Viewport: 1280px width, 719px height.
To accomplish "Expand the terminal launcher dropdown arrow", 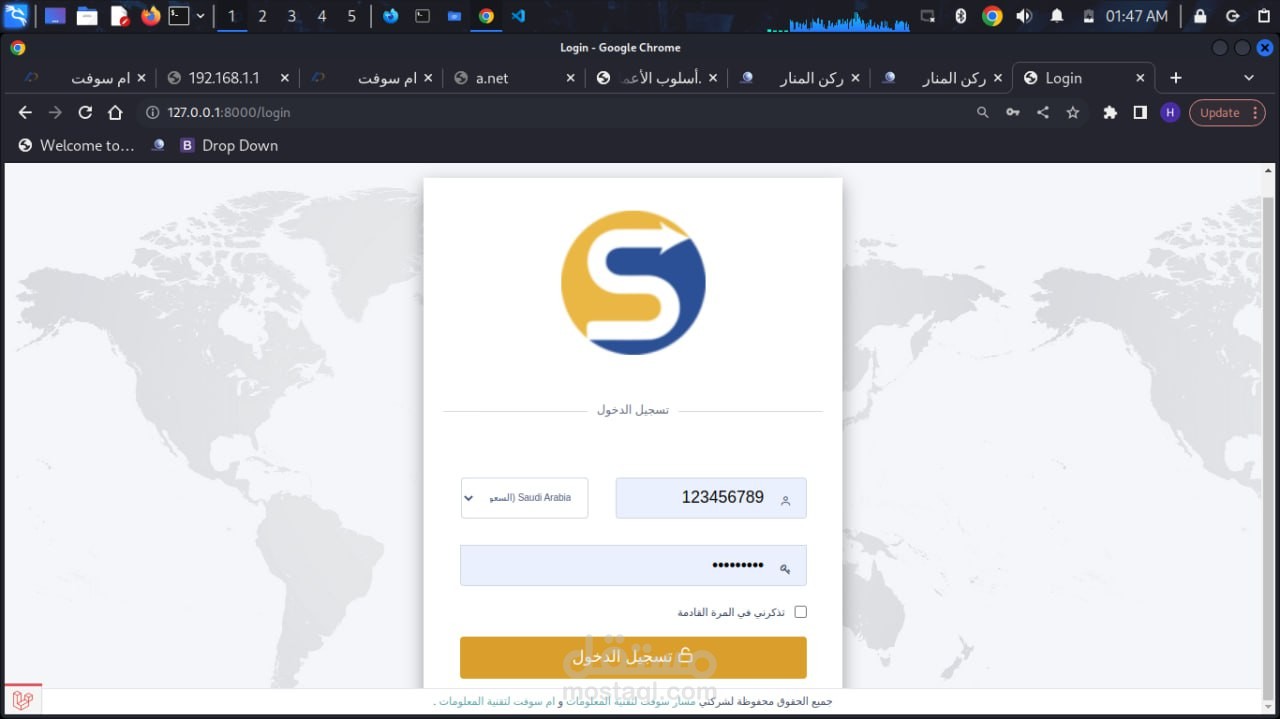I will [x=201, y=16].
